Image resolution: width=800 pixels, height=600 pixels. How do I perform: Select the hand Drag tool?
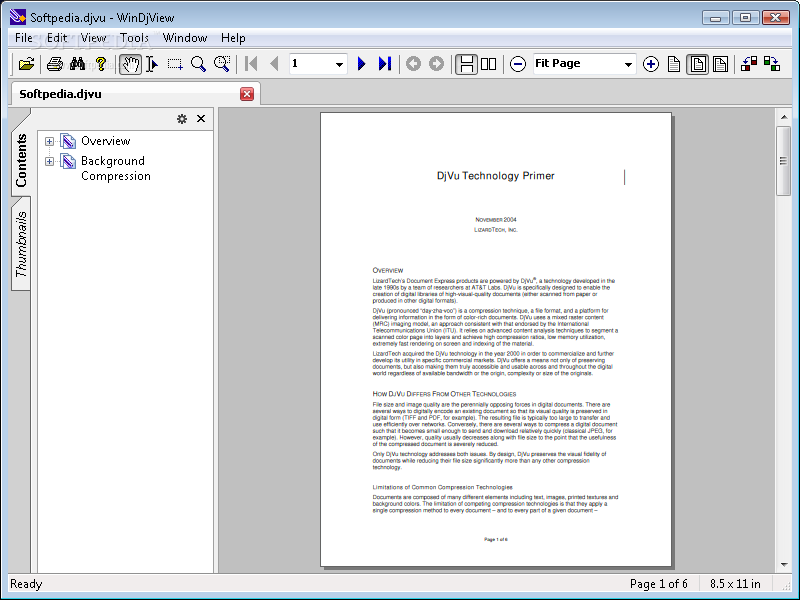click(131, 64)
